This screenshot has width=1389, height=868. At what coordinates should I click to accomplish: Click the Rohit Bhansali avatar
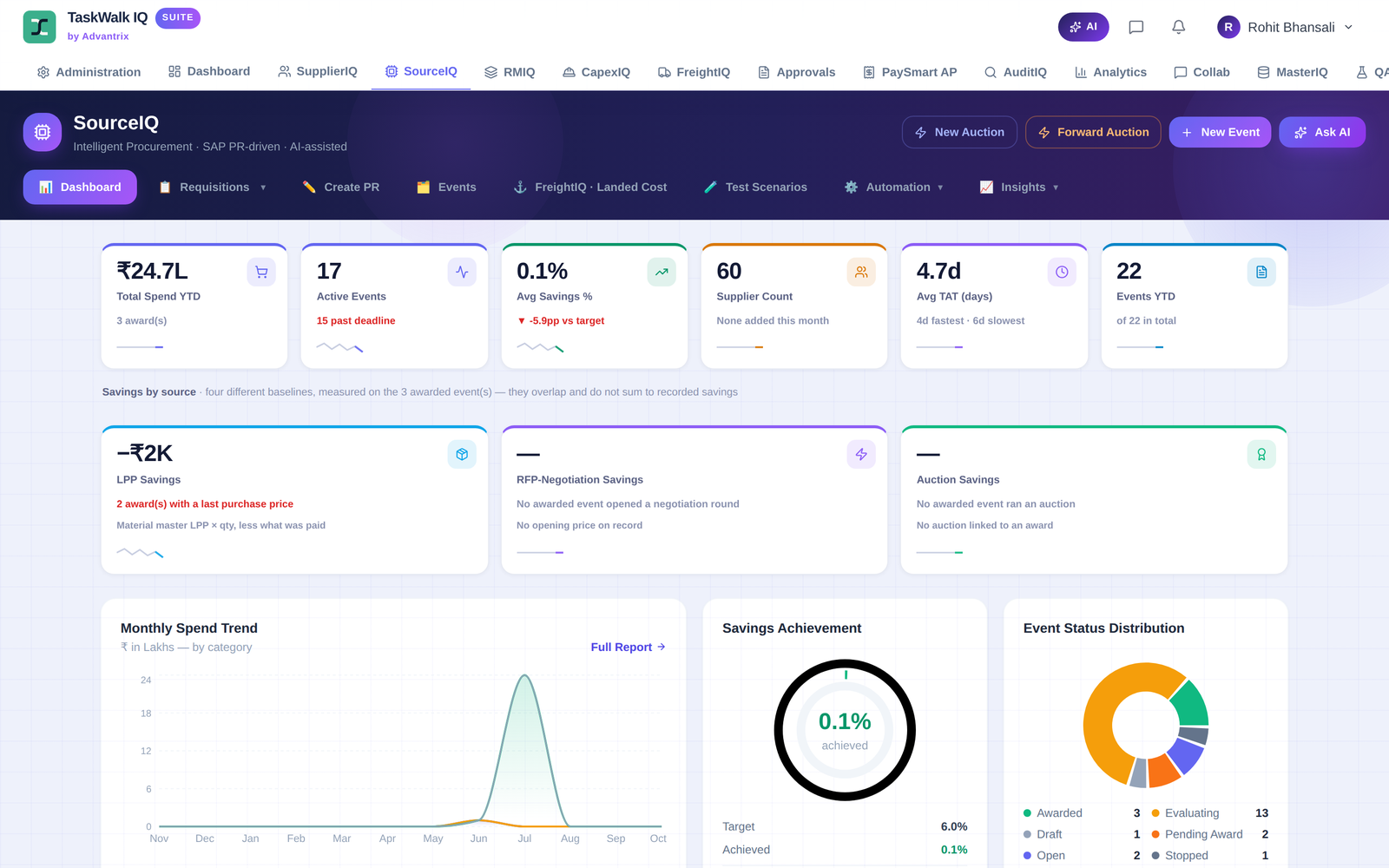click(1228, 27)
